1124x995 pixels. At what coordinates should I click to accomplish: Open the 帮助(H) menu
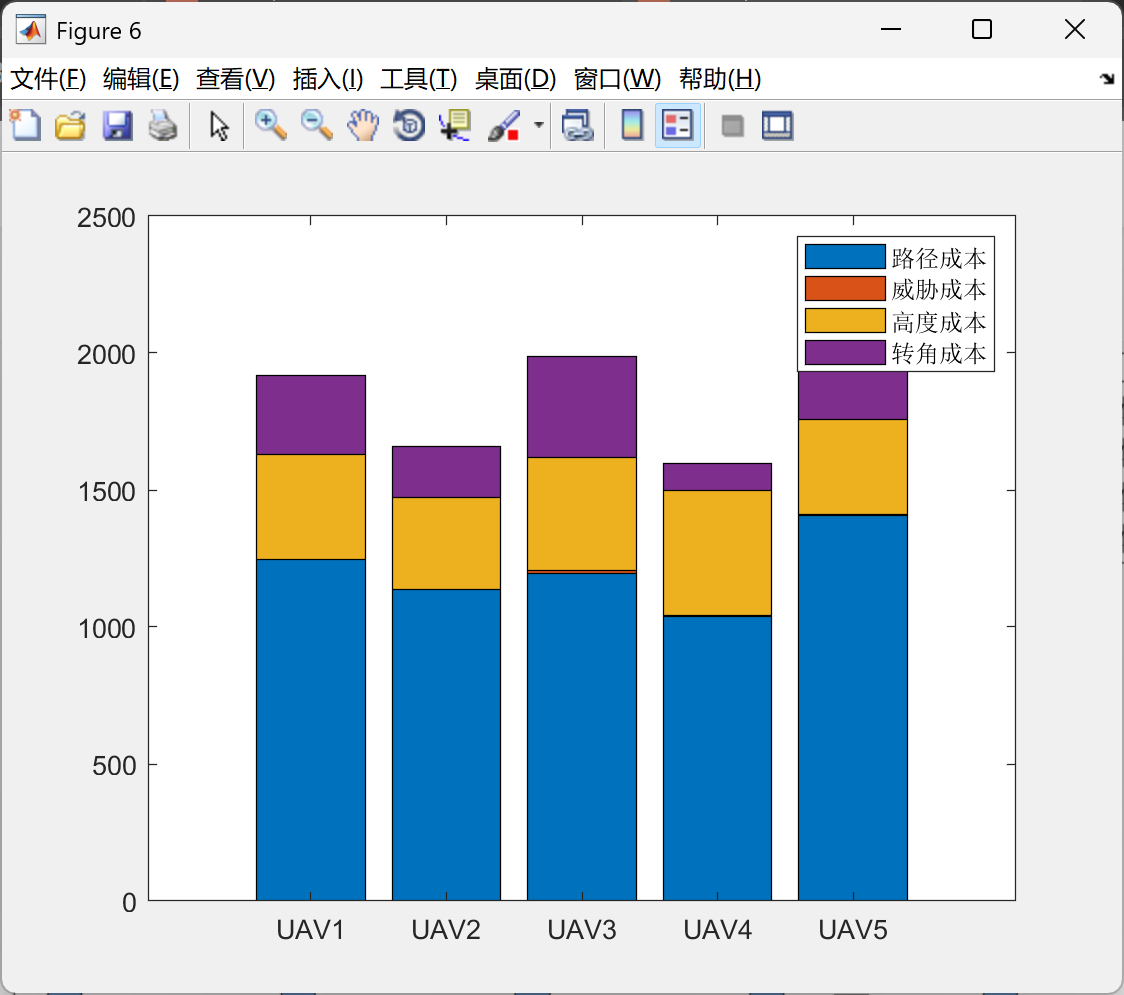pyautogui.click(x=720, y=79)
